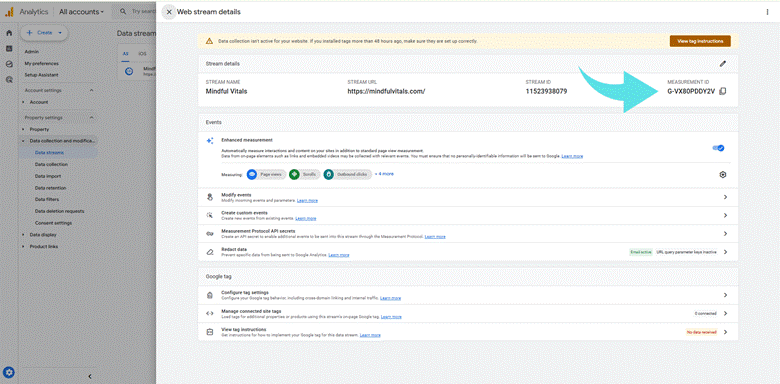The height and width of the screenshot is (384, 780).
Task: Copy the Measurement ID
Action: point(723,91)
